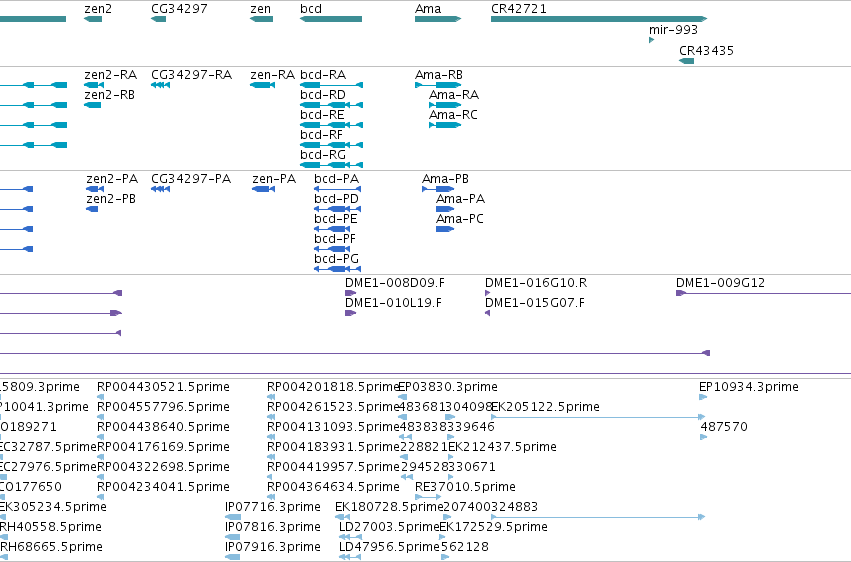Select transcript bcd-RD
Screen dimensions: 851x562
pyautogui.click(x=331, y=105)
